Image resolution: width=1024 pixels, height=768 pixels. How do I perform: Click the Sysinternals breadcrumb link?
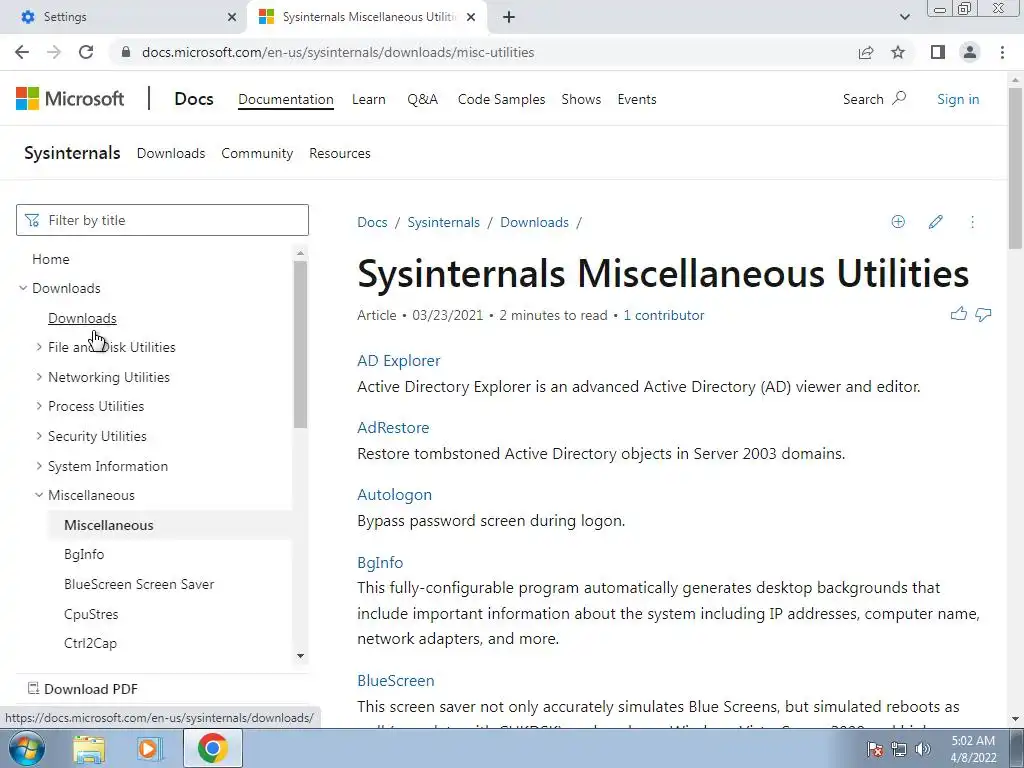click(x=443, y=222)
